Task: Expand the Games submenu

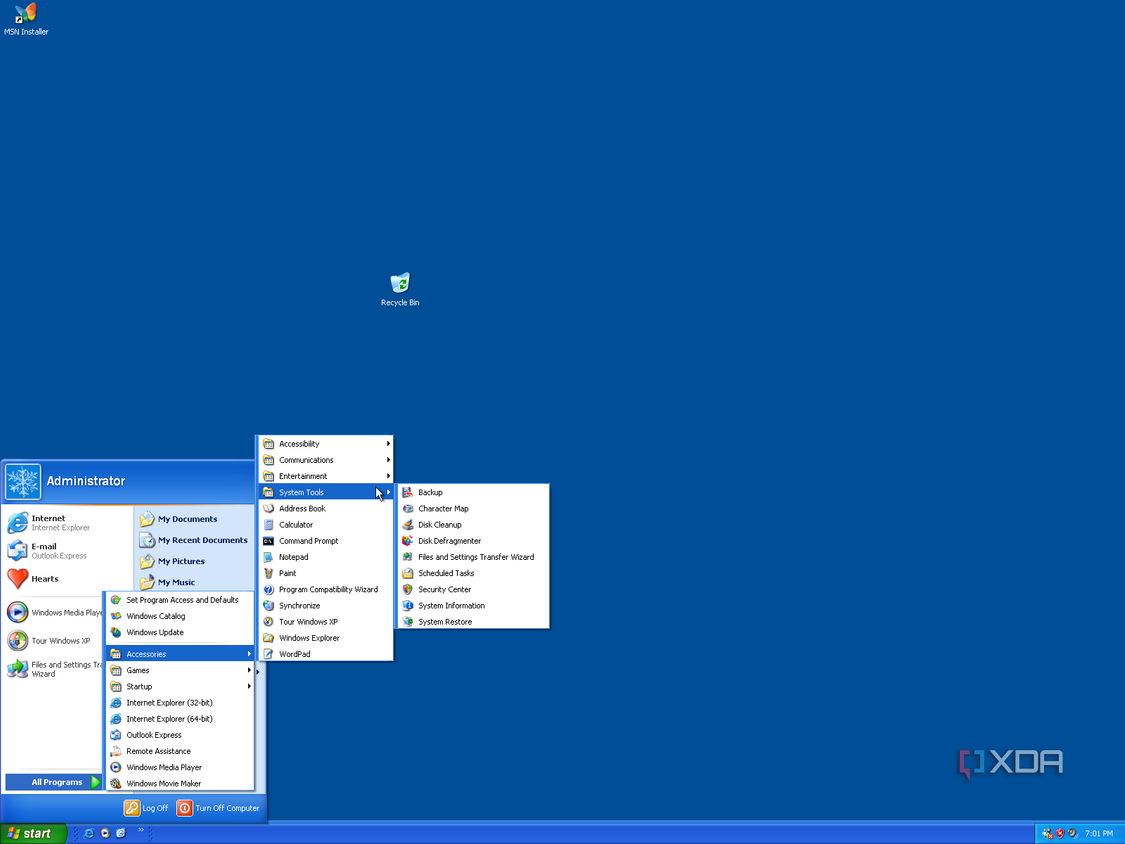Action: [180, 670]
